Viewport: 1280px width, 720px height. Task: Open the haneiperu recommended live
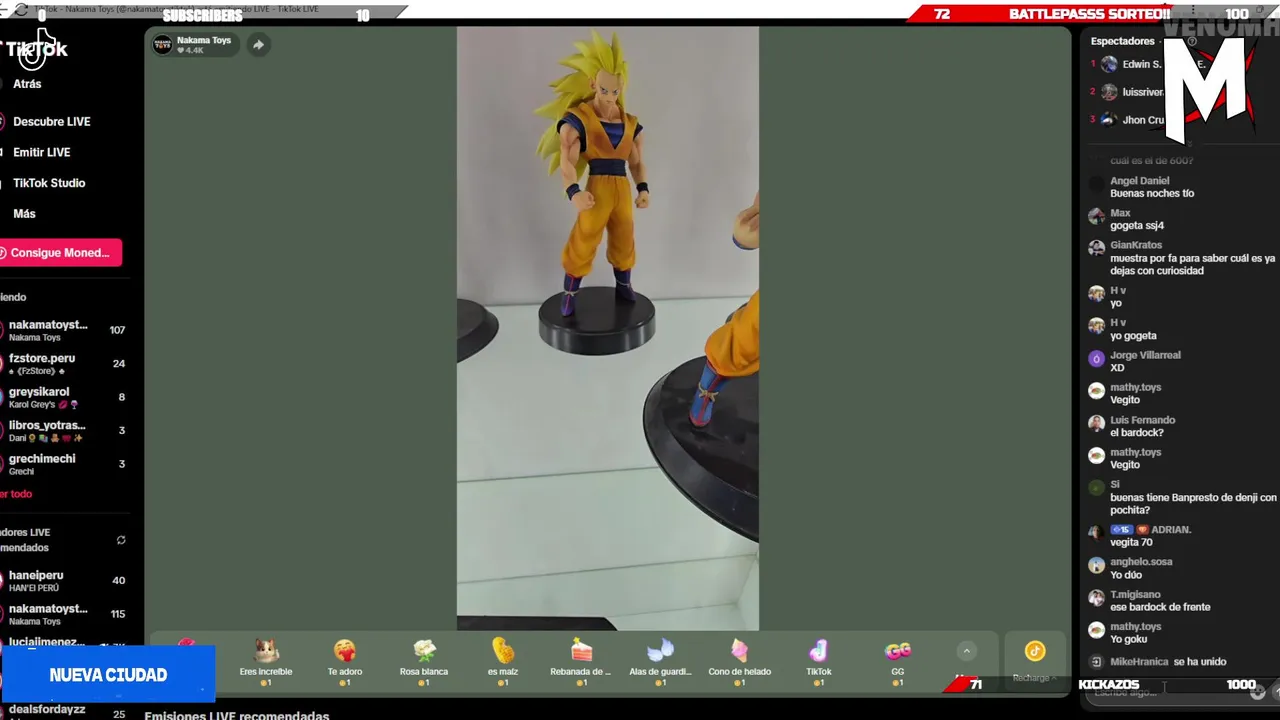point(65,581)
